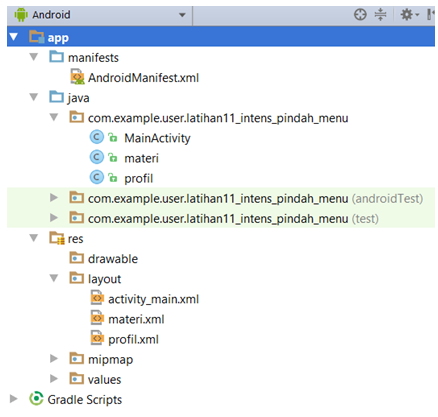
Task: Click the res resources folder icon
Action: [x=57, y=238]
